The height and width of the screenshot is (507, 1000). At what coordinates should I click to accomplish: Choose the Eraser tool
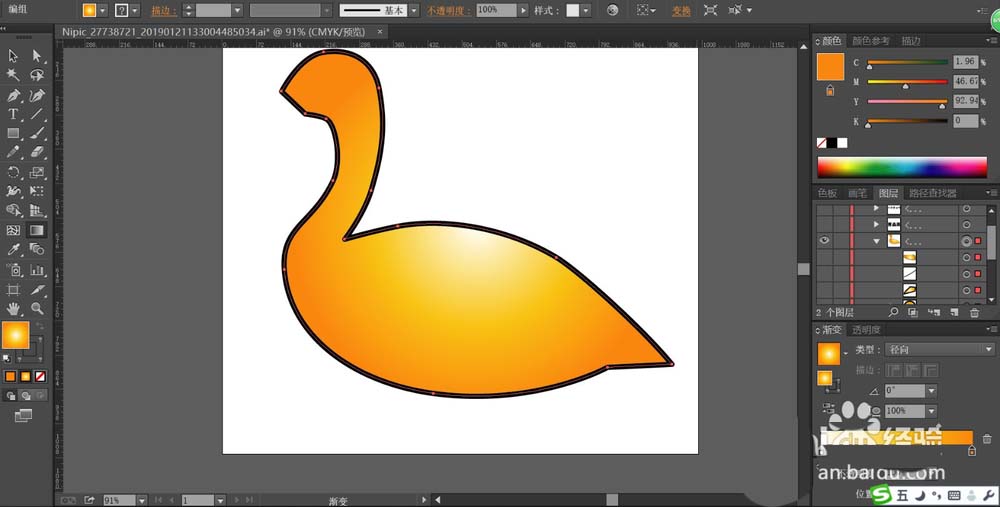pos(37,152)
